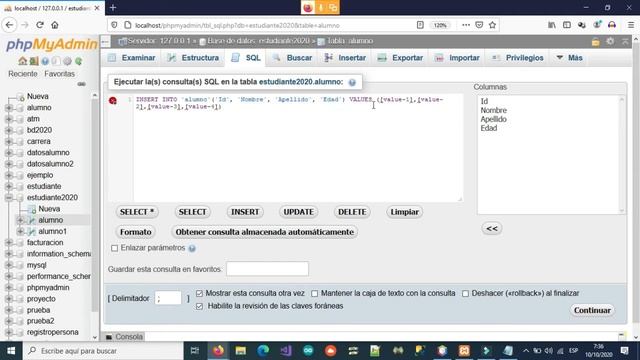Click the page settings gear icon in the top bar
Image resolution: width=640 pixels, height=360 pixels.
[x=610, y=41]
